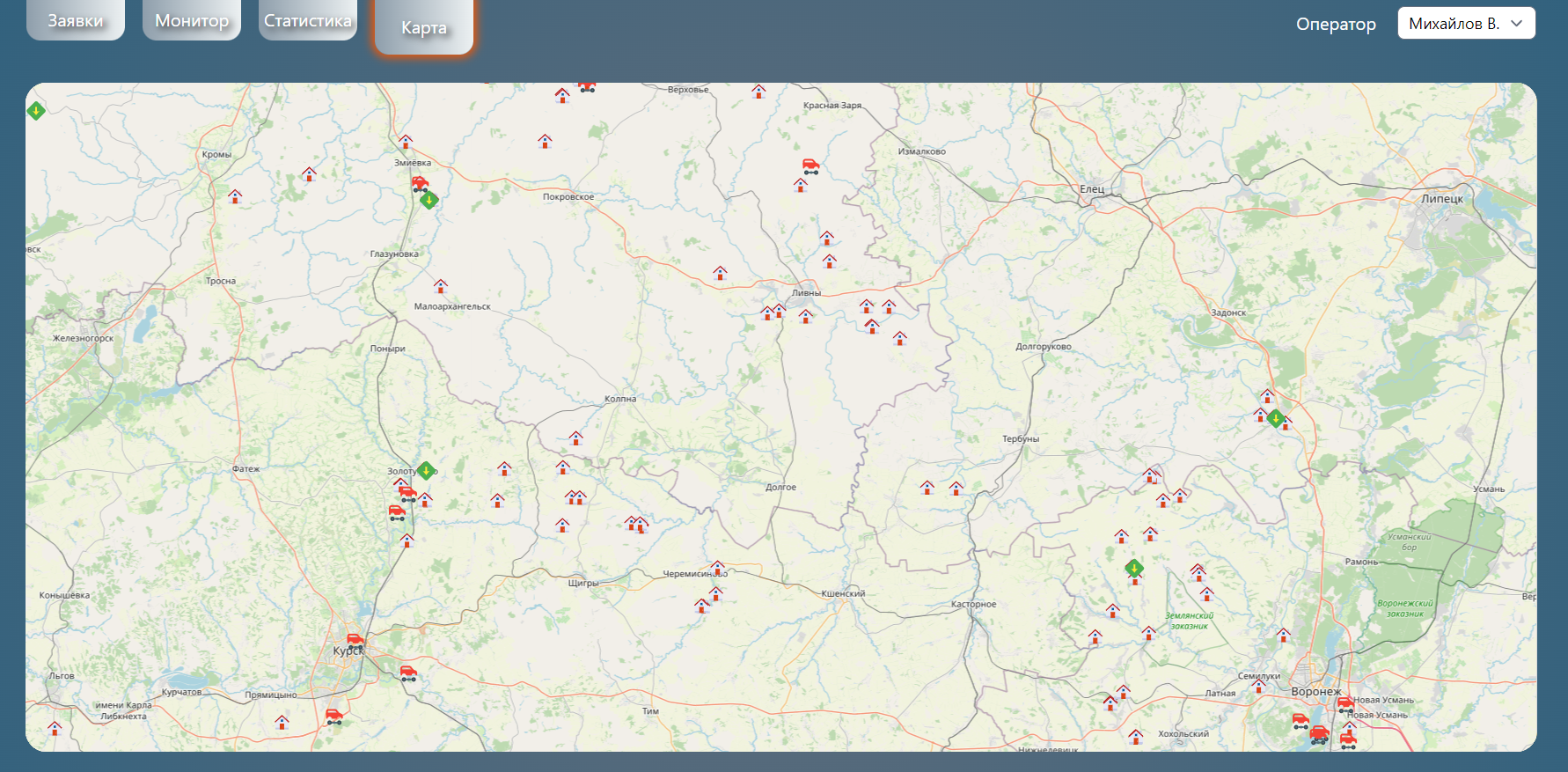The image size is (1568, 772).
Task: Select the green diamond marker below Змиёвка
Action: tap(429, 200)
